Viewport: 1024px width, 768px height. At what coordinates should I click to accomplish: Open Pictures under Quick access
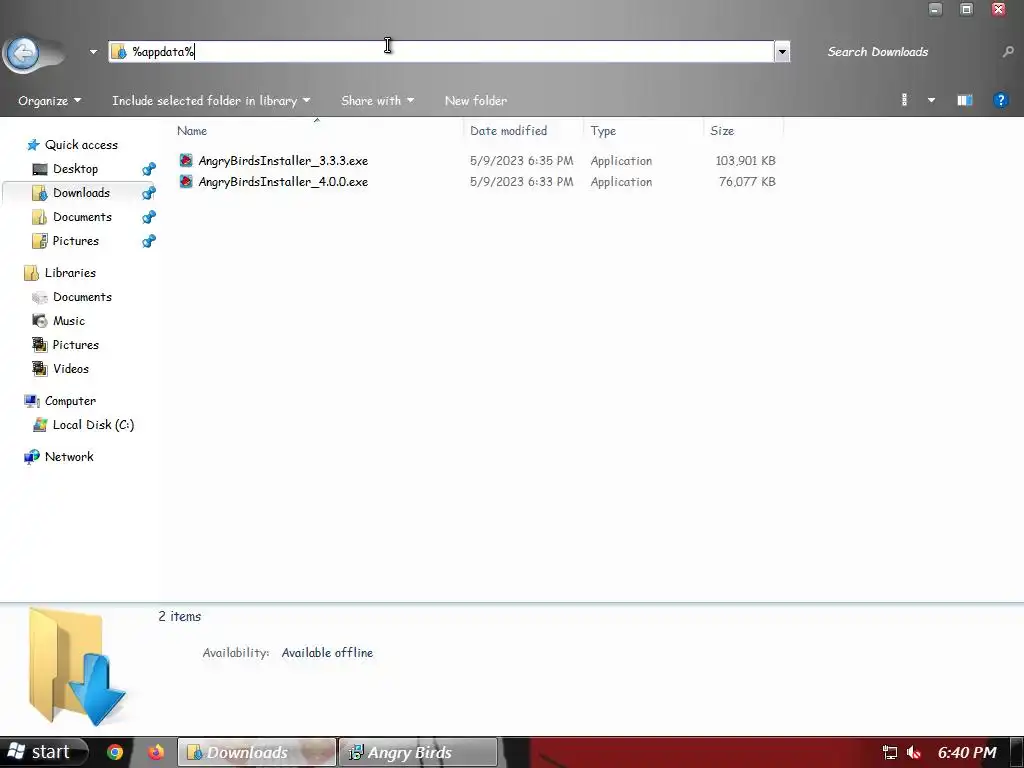point(76,241)
